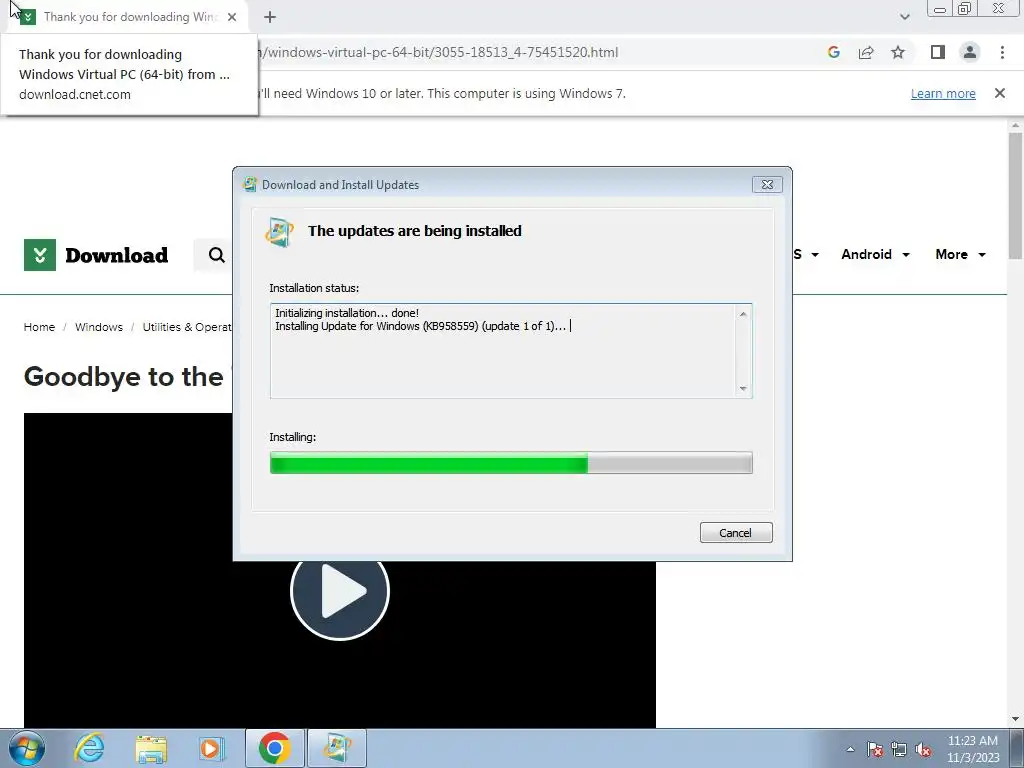This screenshot has width=1024, height=768.
Task: Open network status tray icon
Action: click(x=899, y=749)
